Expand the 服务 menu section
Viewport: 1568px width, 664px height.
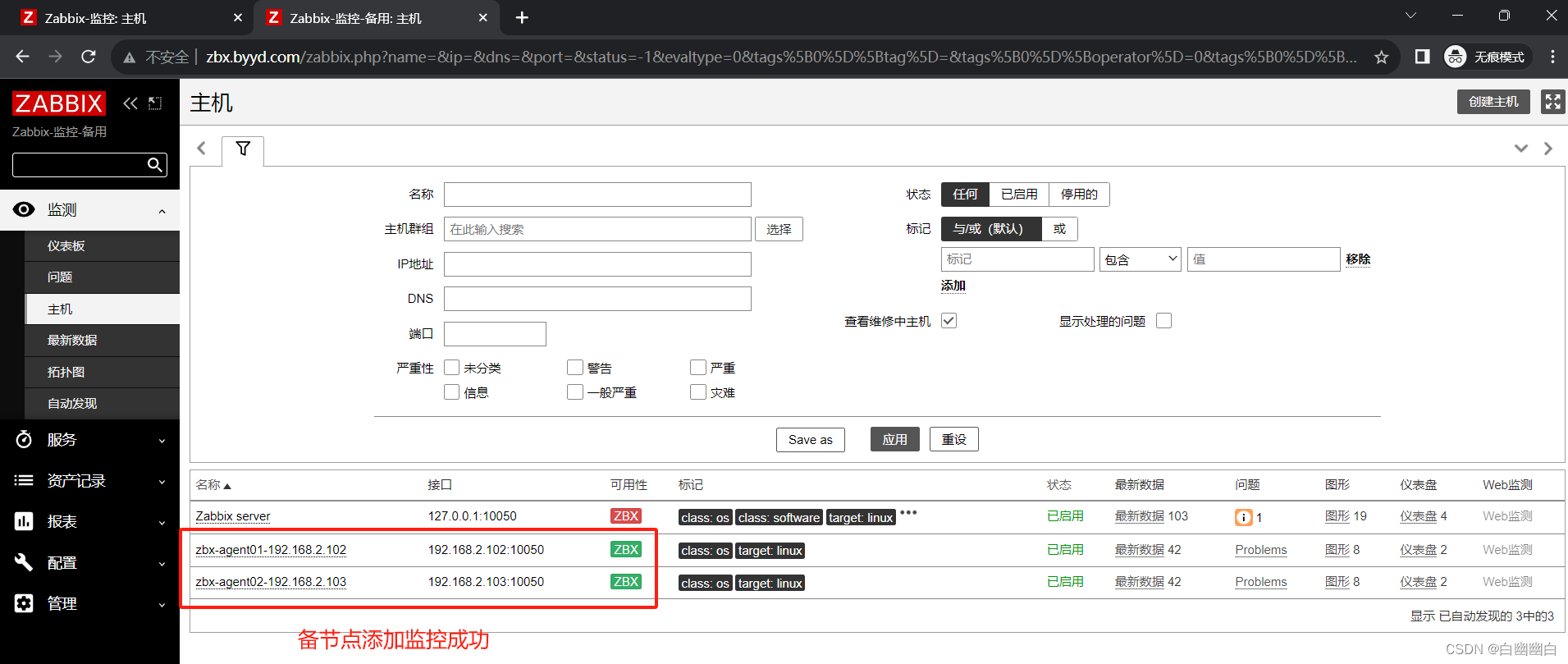[x=162, y=441]
